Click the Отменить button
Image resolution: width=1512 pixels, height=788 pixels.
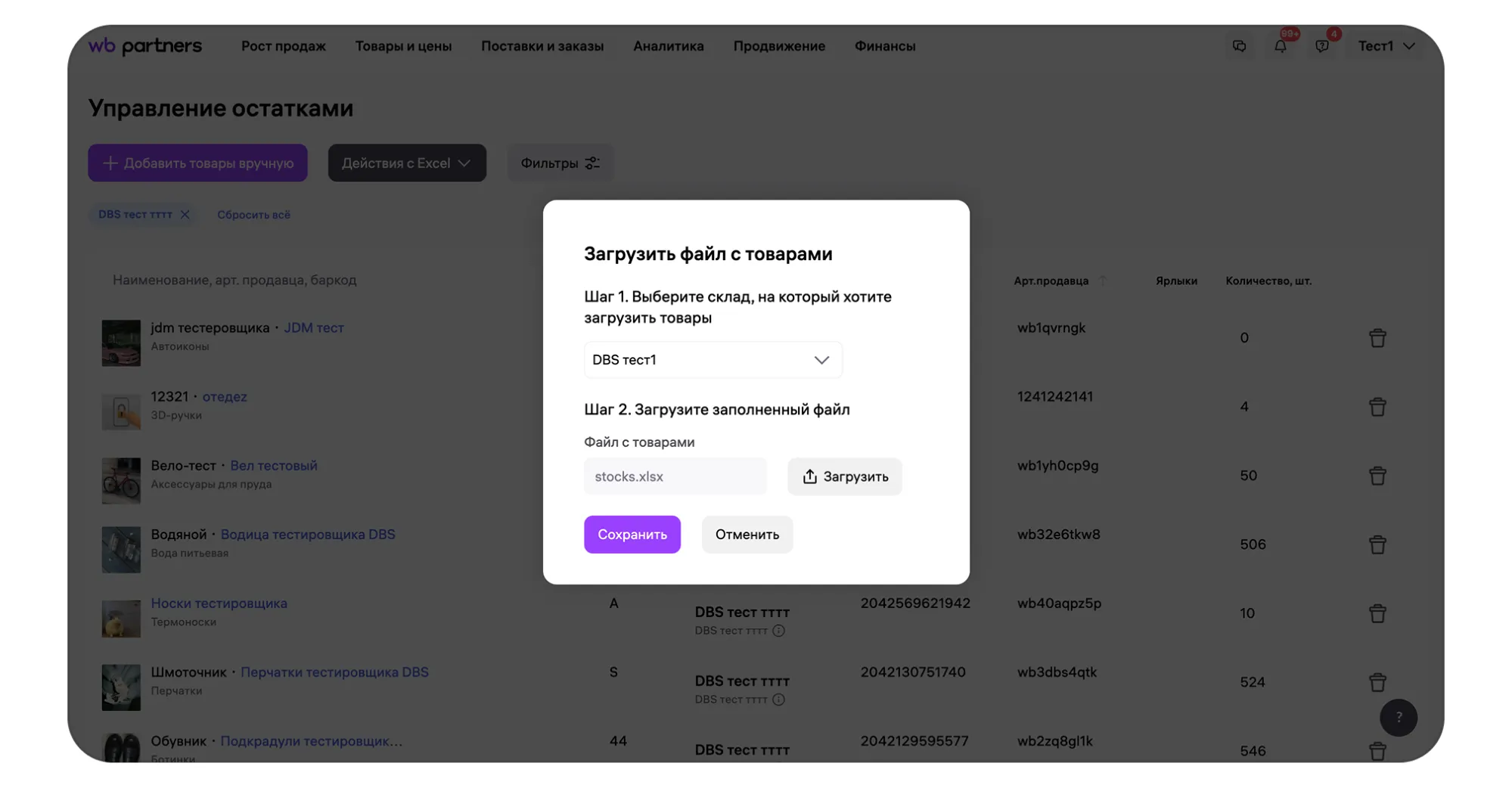click(747, 535)
